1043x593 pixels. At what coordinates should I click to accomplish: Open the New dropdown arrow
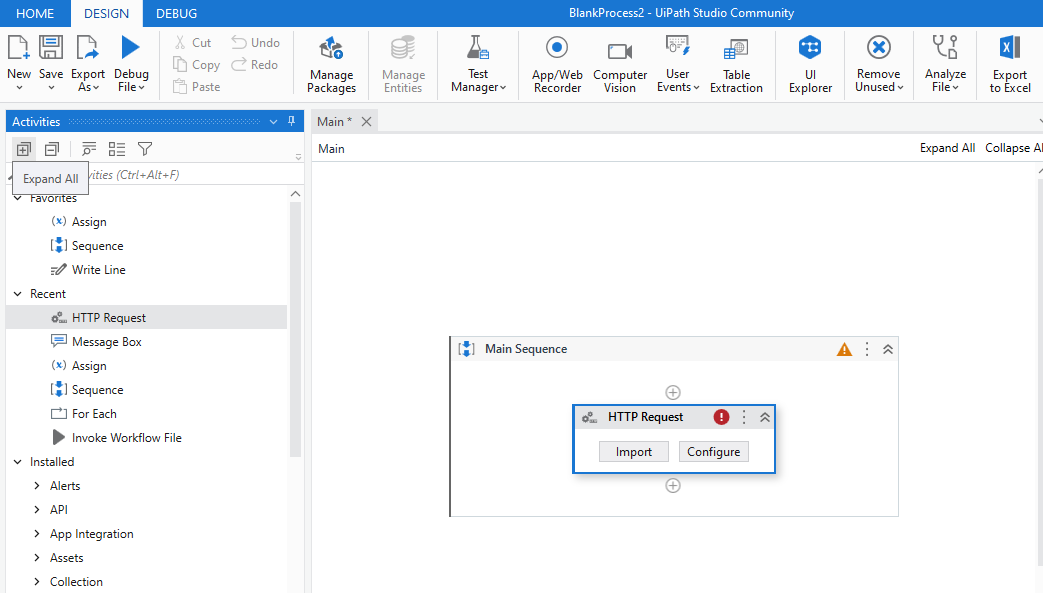click(19, 87)
